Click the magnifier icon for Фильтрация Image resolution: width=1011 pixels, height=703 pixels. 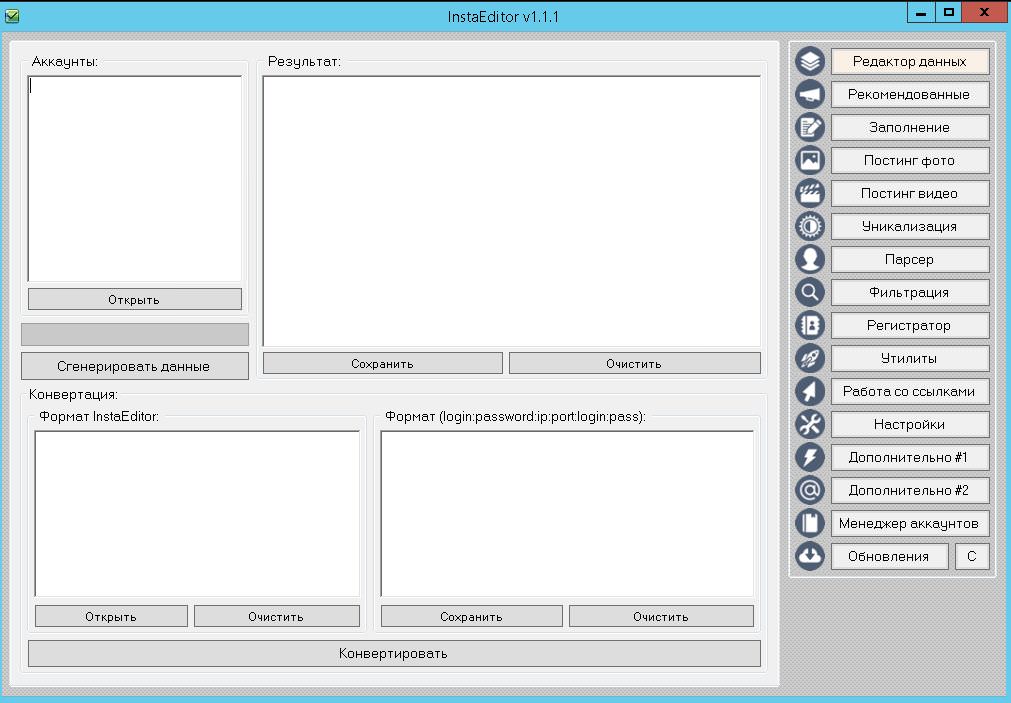click(x=810, y=292)
